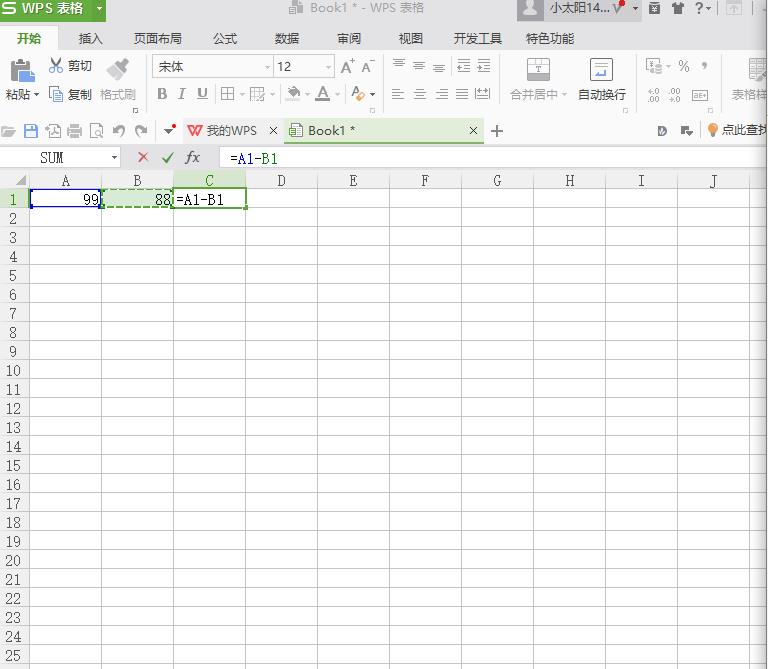The width and height of the screenshot is (768, 669).
Task: Select column D header
Action: pos(281,181)
